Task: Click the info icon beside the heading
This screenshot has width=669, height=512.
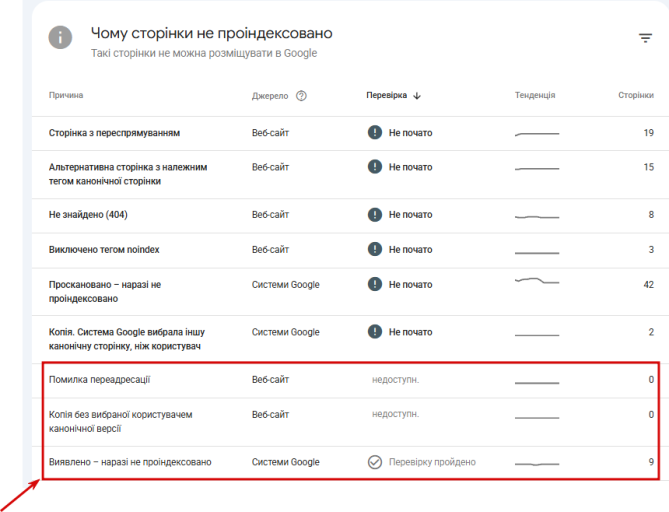Action: point(60,37)
